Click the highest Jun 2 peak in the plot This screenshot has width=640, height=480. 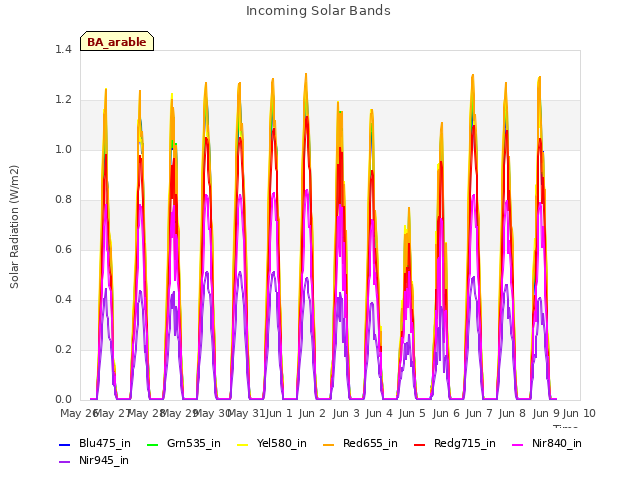306,74
